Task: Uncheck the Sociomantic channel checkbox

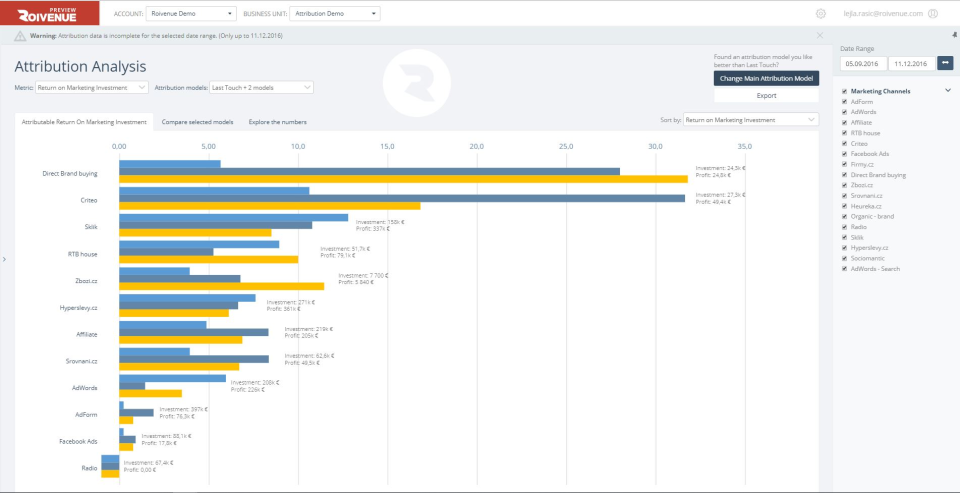Action: click(845, 258)
